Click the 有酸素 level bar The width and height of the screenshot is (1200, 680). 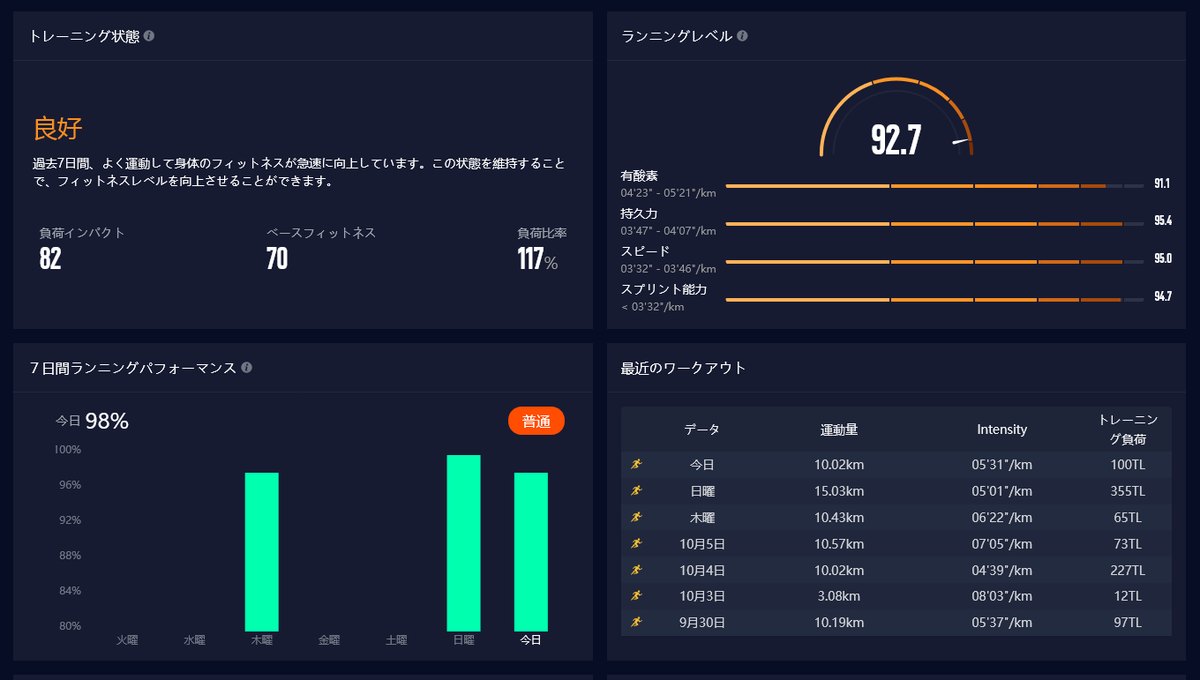pyautogui.click(x=934, y=186)
